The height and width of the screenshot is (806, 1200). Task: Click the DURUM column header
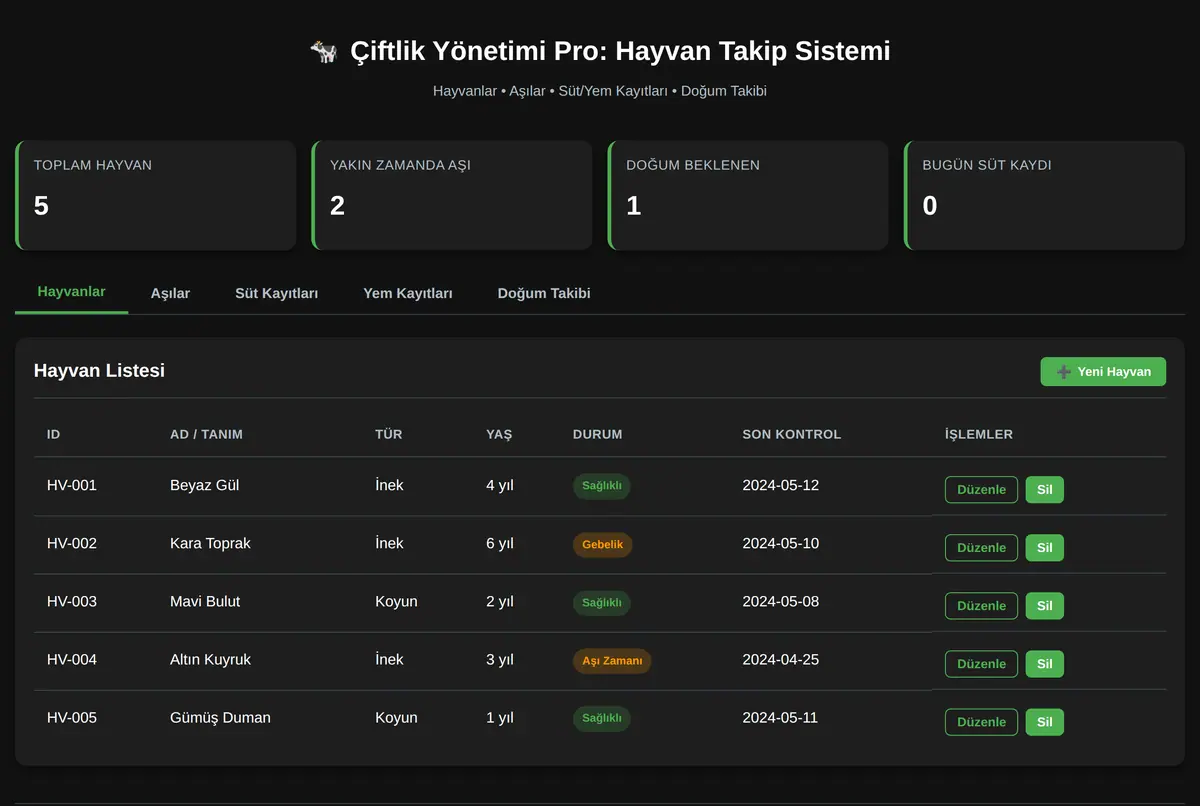tap(598, 434)
